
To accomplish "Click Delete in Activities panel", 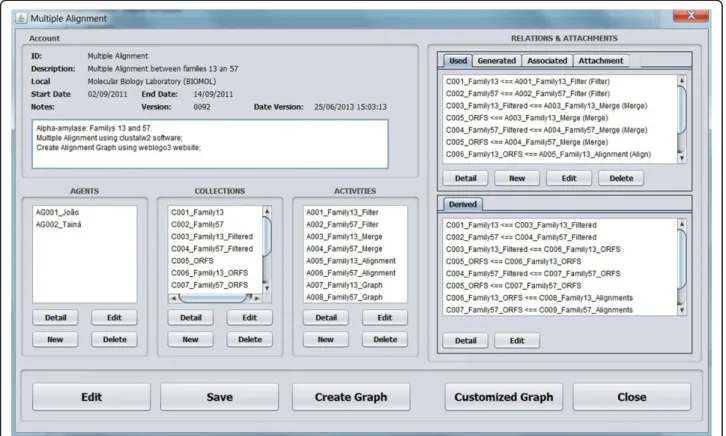I will (x=385, y=339).
